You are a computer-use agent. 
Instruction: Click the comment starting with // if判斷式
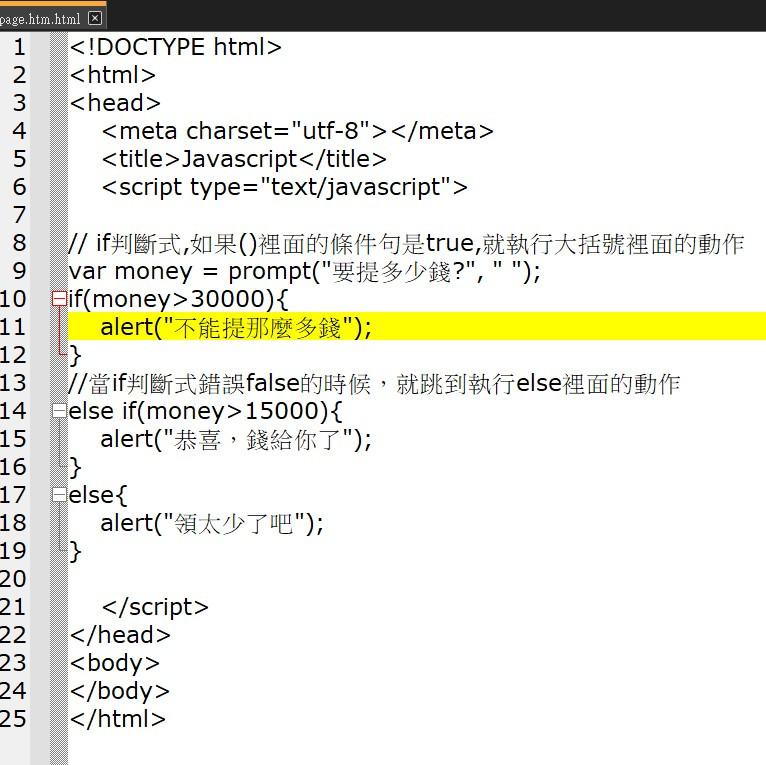406,243
